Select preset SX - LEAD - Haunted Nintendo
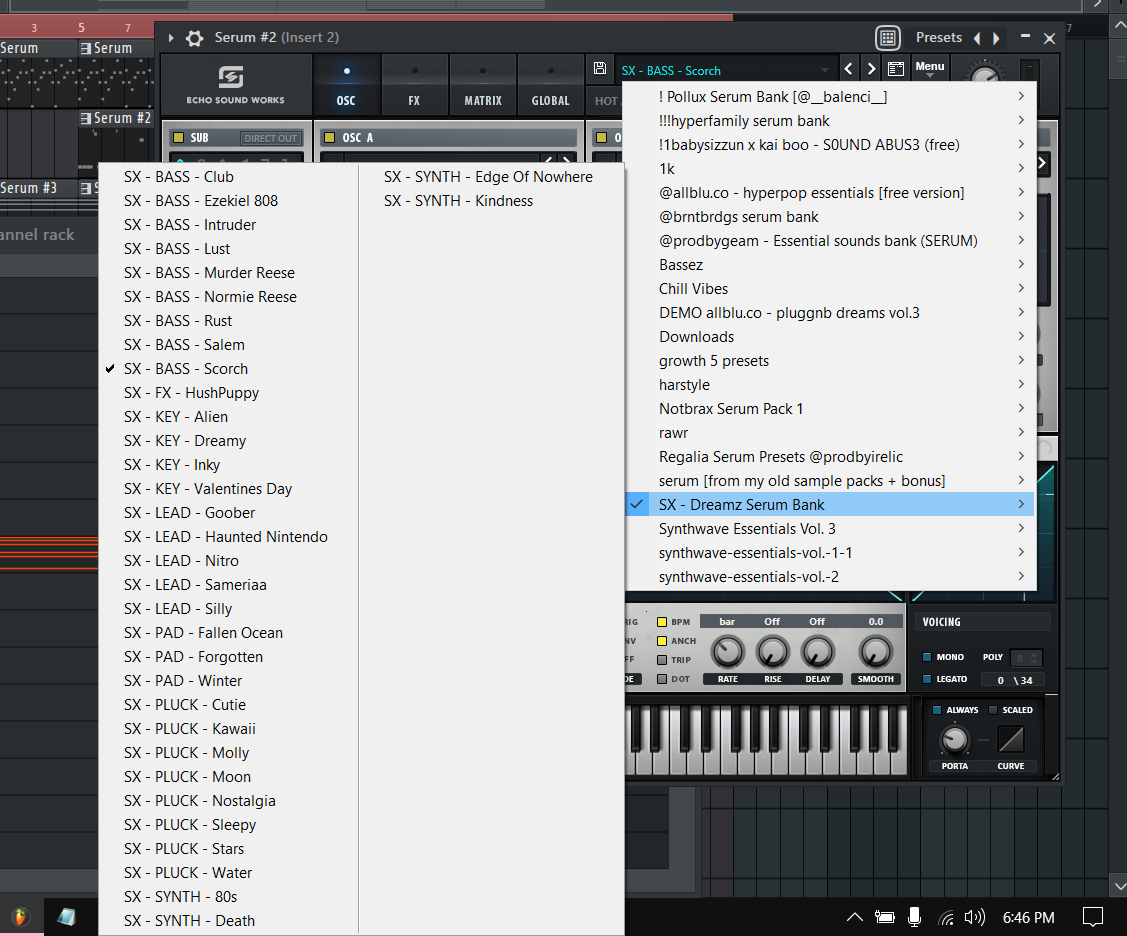This screenshot has height=936, width=1127. (229, 536)
